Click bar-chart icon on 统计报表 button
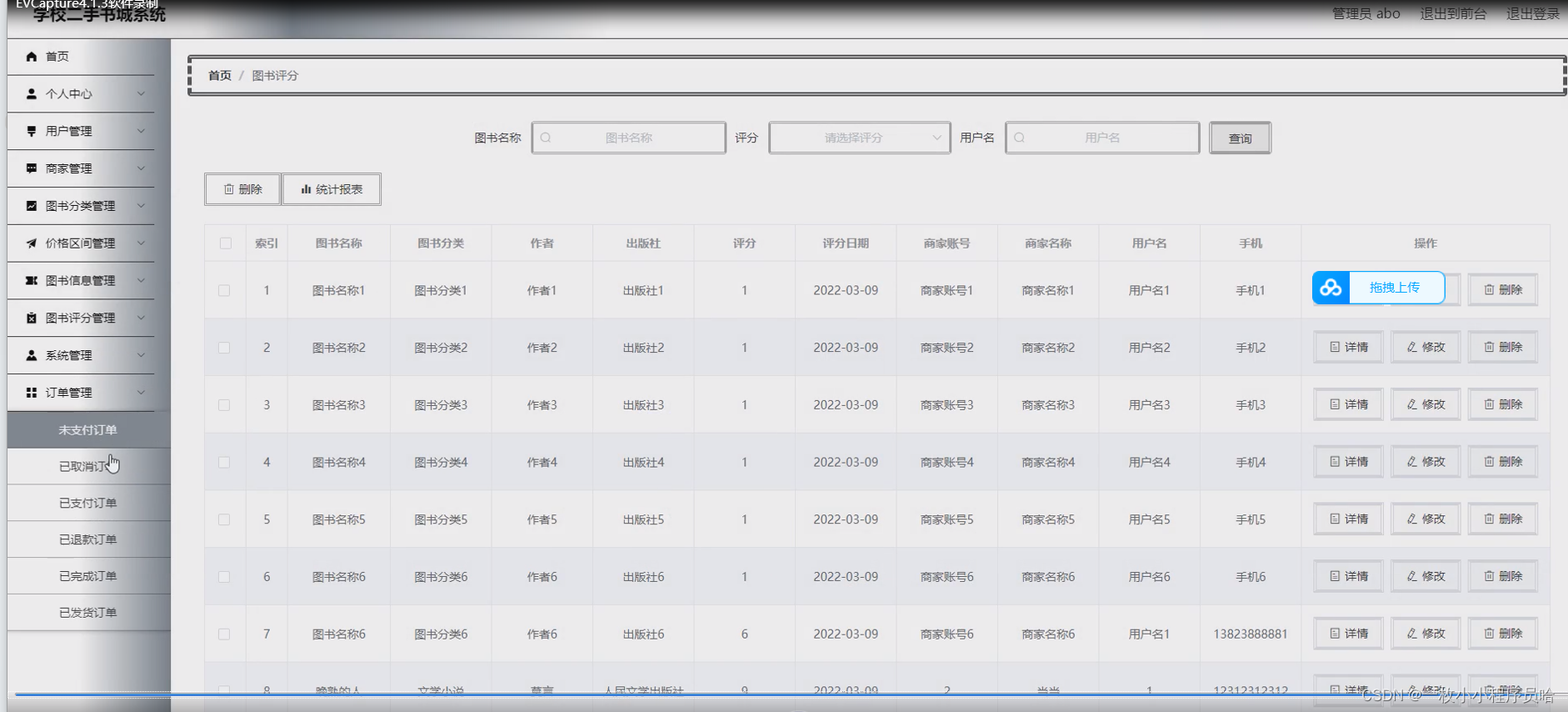This screenshot has width=1568, height=712. tap(306, 189)
